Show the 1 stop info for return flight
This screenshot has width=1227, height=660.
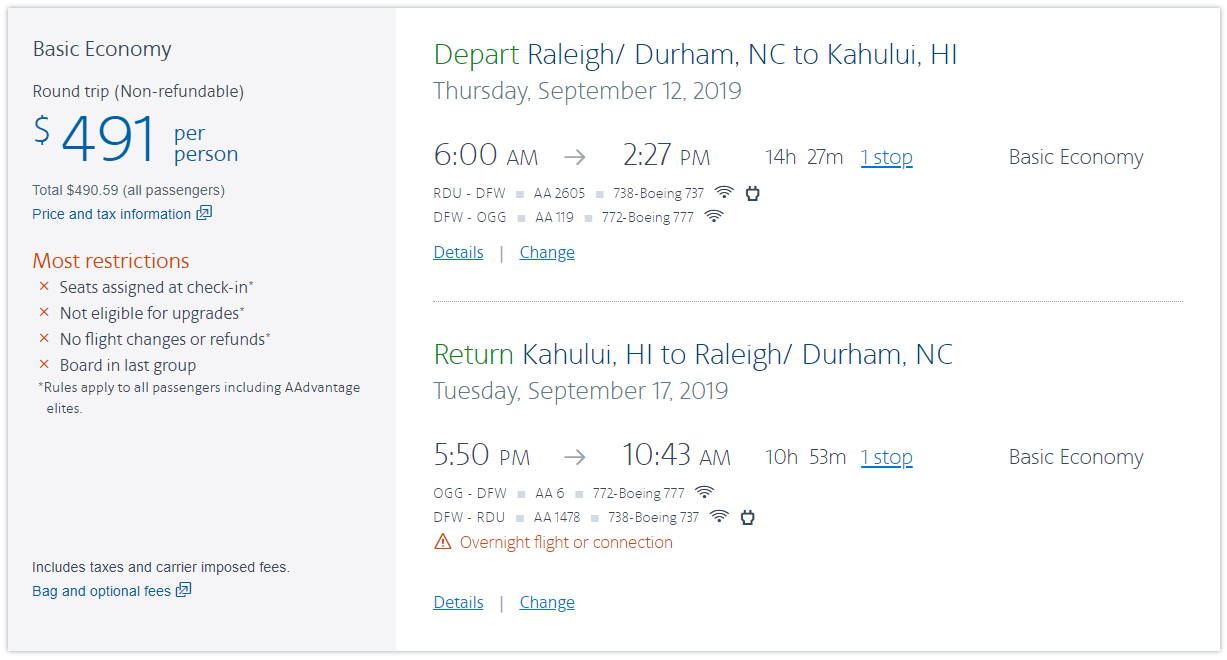[886, 457]
